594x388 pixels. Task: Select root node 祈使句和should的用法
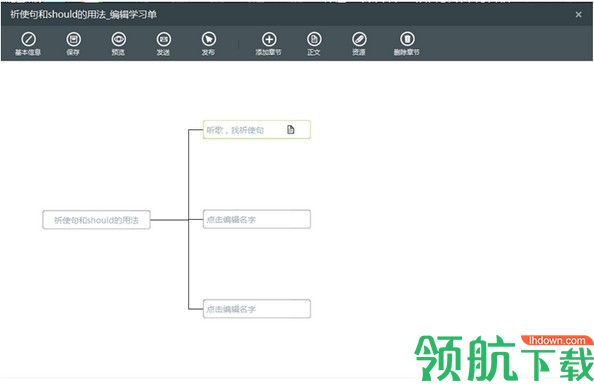pyautogui.click(x=97, y=220)
